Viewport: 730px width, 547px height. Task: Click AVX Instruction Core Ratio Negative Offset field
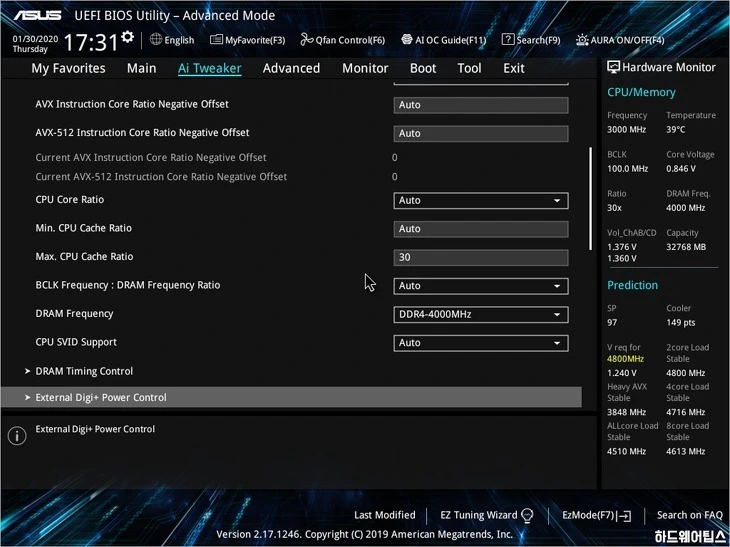click(x=480, y=105)
